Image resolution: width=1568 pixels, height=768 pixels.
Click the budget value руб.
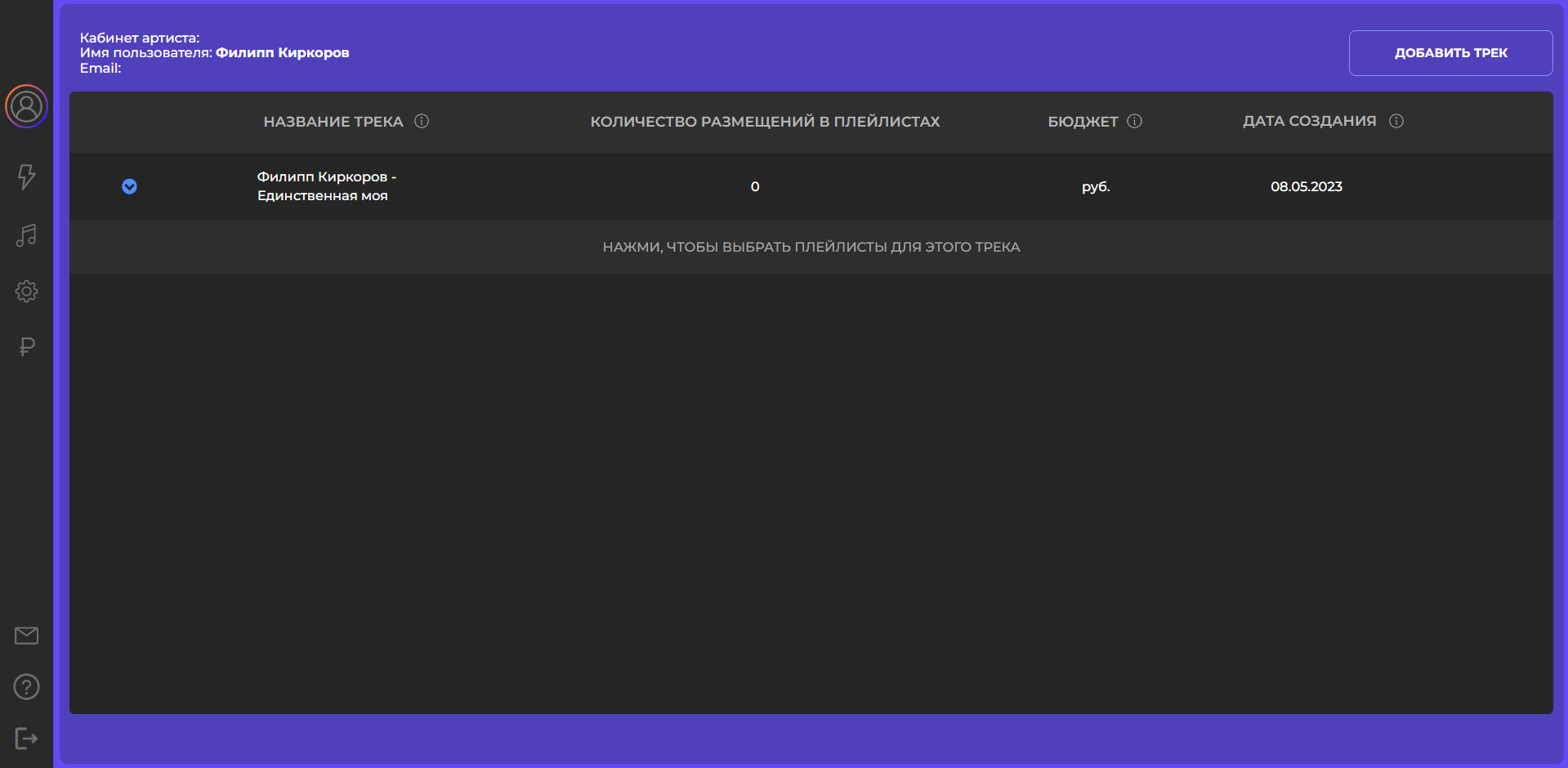point(1096,186)
